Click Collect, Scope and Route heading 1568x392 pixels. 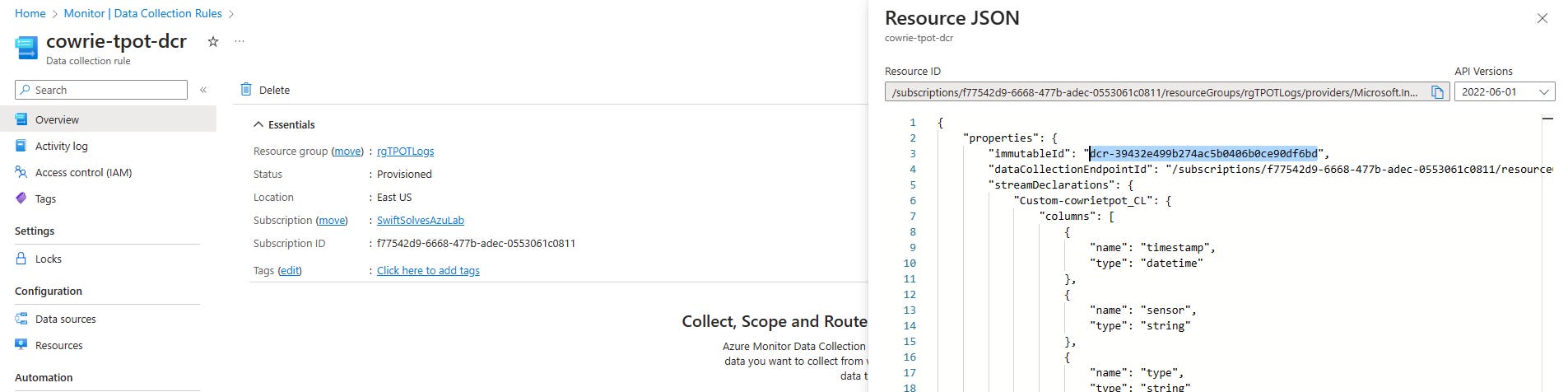775,321
